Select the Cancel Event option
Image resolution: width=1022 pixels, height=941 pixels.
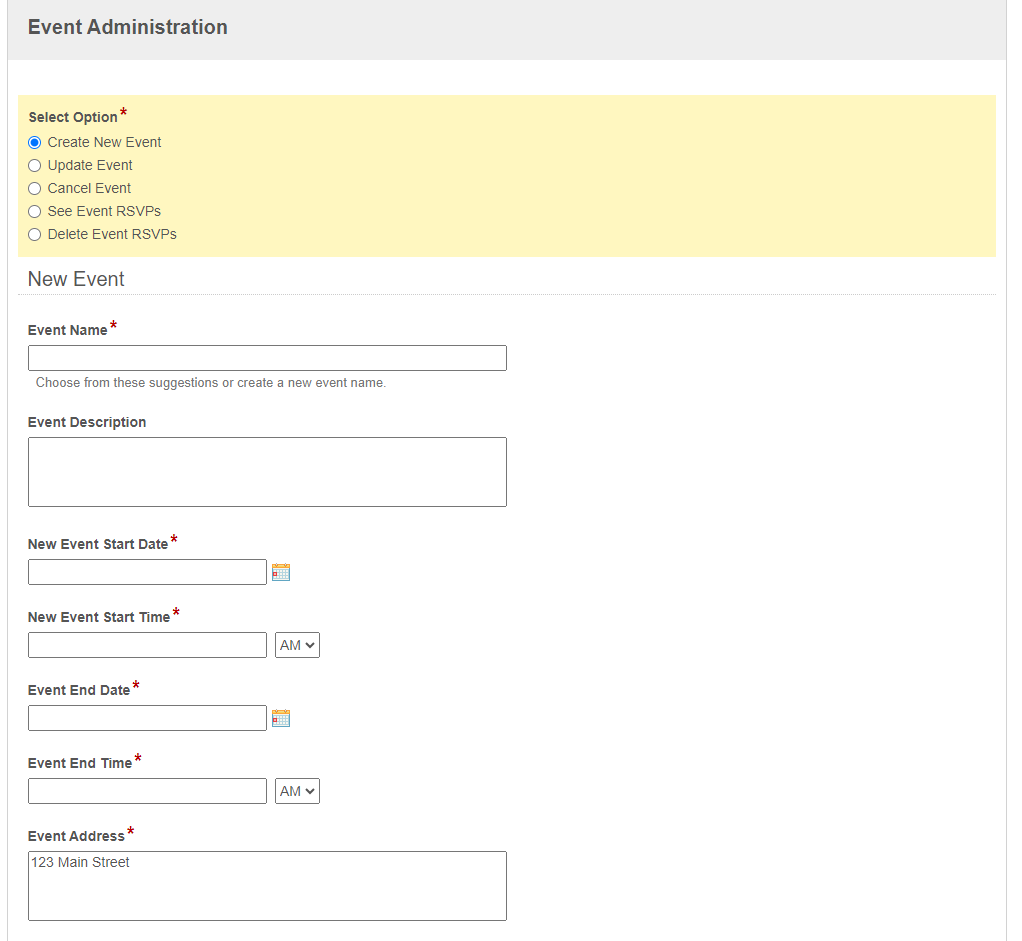[34, 188]
